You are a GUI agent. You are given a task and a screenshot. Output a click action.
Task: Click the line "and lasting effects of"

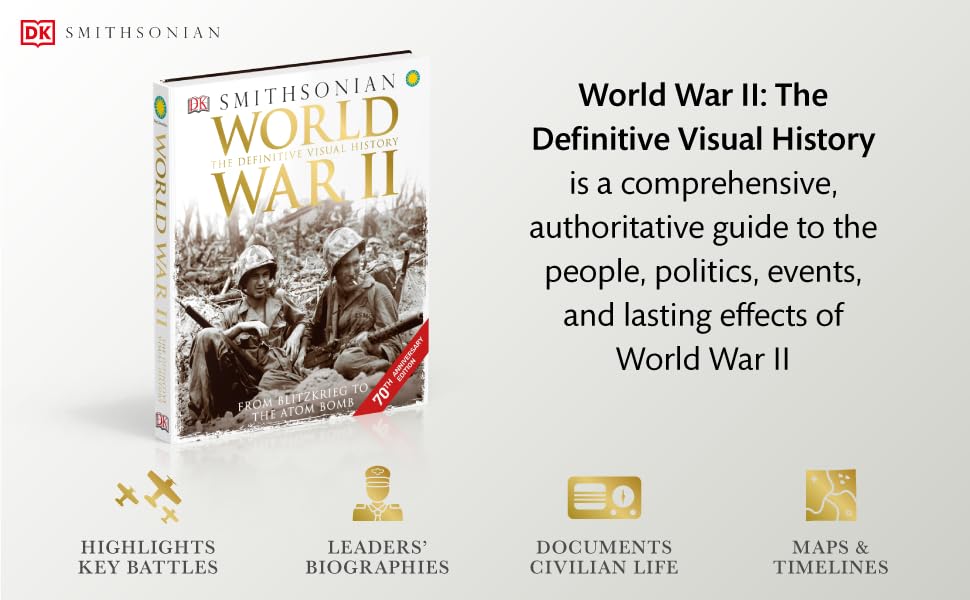point(703,315)
